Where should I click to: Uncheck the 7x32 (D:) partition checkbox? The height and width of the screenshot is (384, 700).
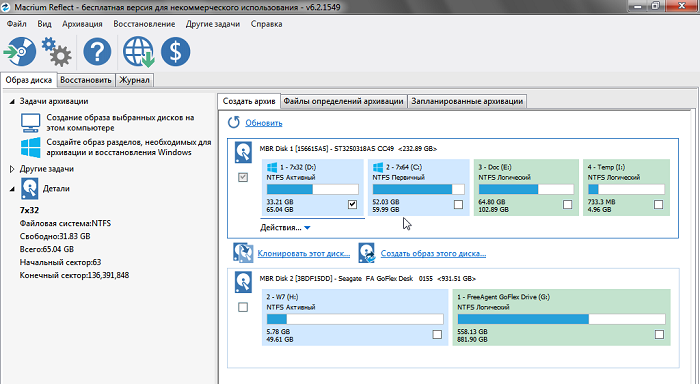click(352, 205)
